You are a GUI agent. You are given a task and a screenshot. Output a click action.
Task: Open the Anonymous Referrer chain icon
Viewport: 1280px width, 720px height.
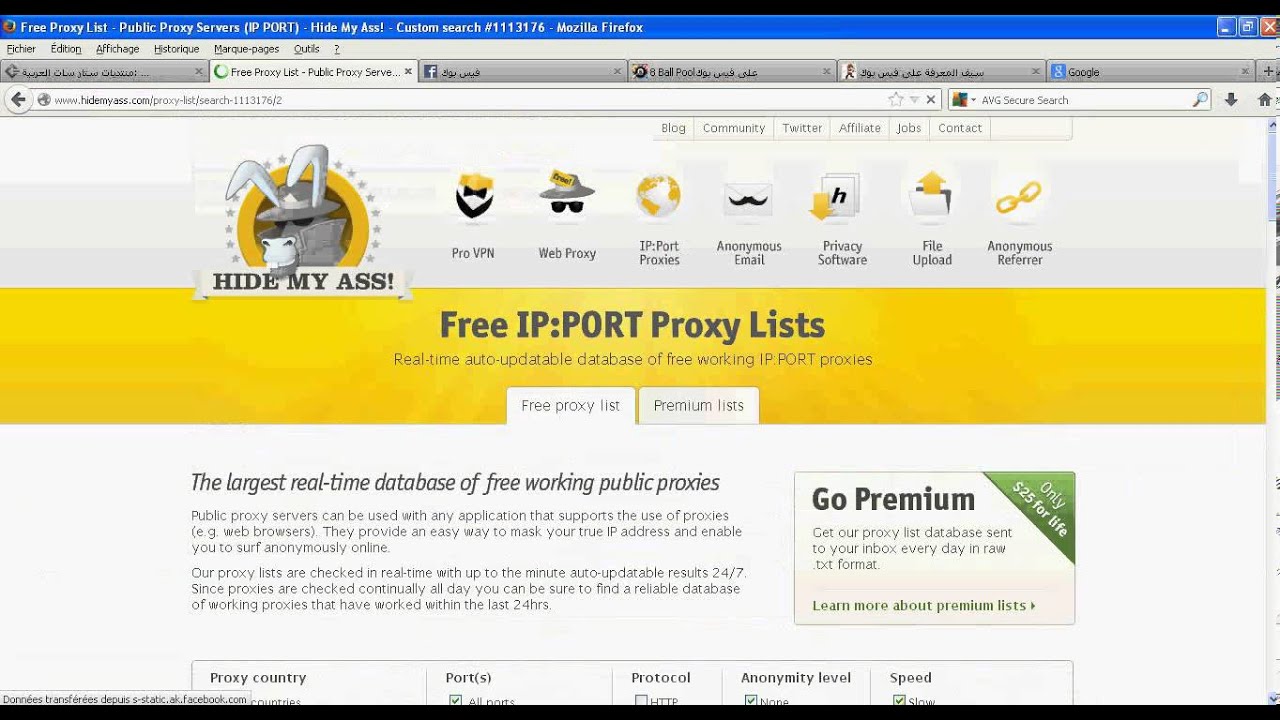point(1019,197)
